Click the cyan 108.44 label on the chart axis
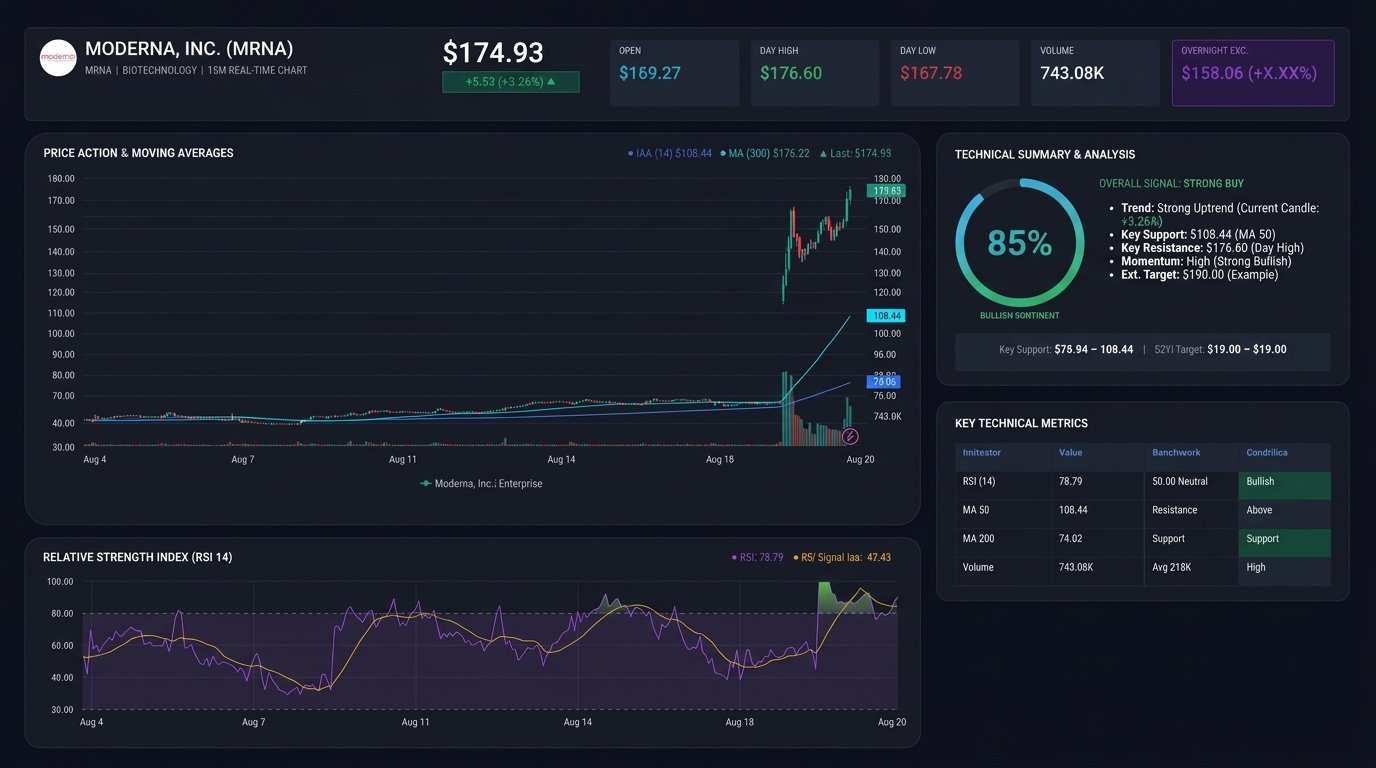1376x768 pixels. click(x=886, y=316)
